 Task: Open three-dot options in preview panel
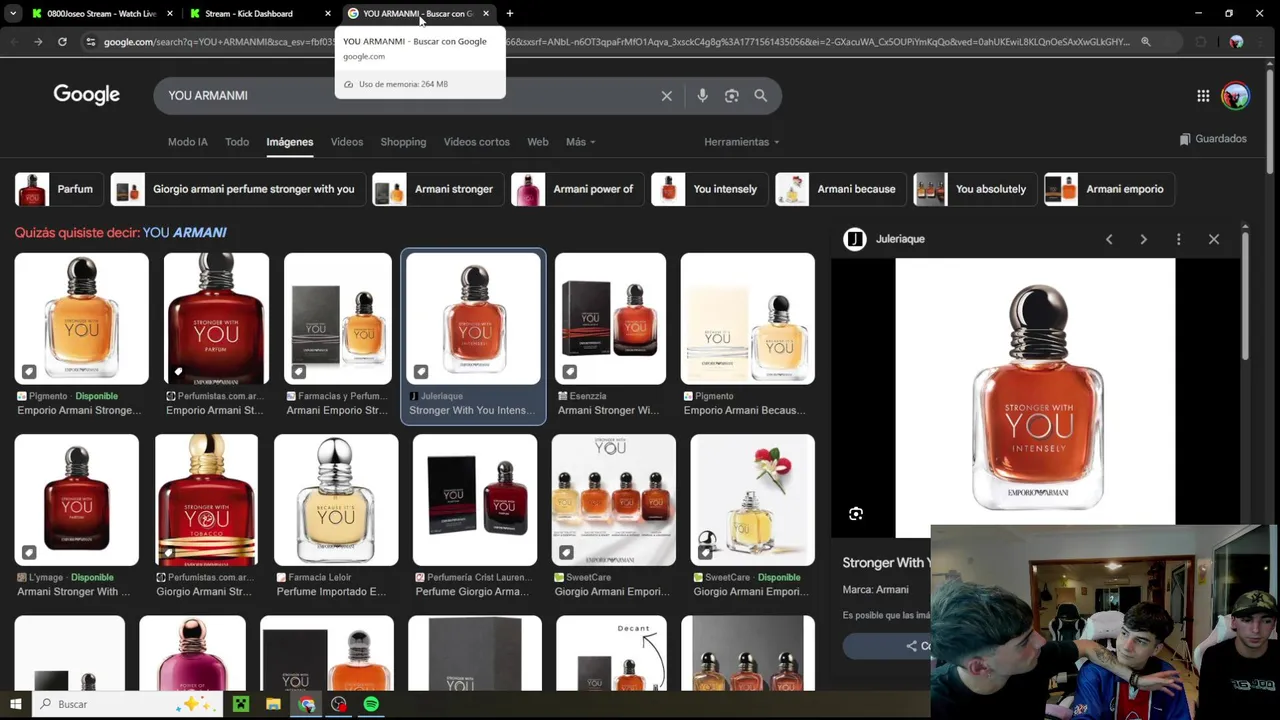click(1178, 239)
